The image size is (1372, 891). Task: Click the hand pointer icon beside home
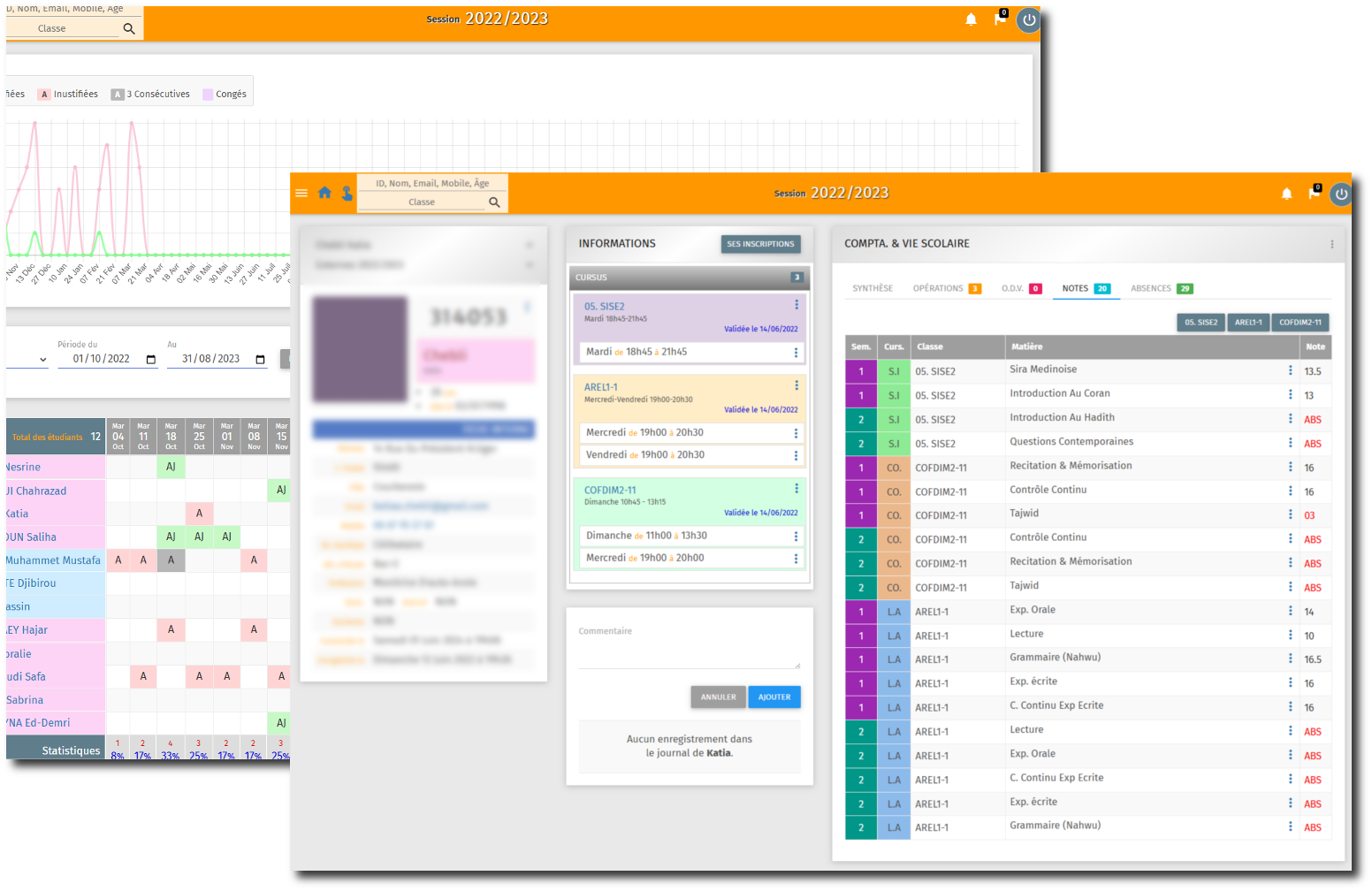point(347,193)
